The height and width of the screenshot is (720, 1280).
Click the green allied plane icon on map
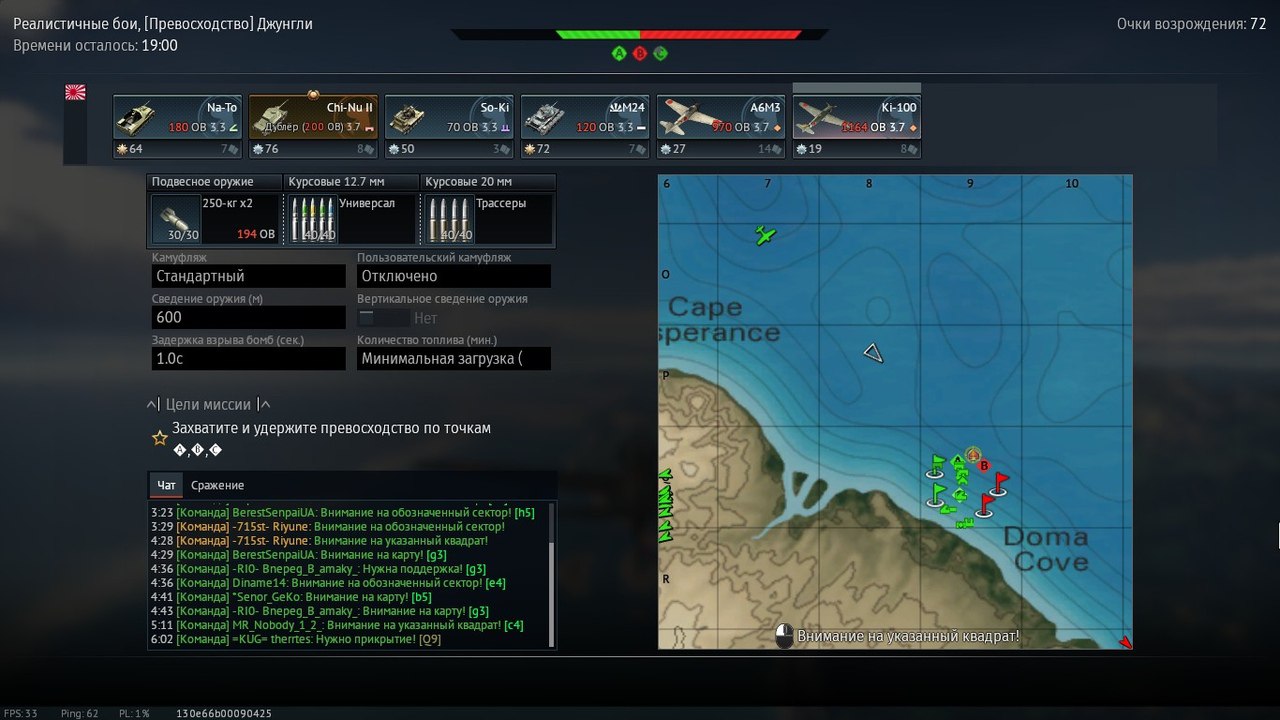coord(765,236)
